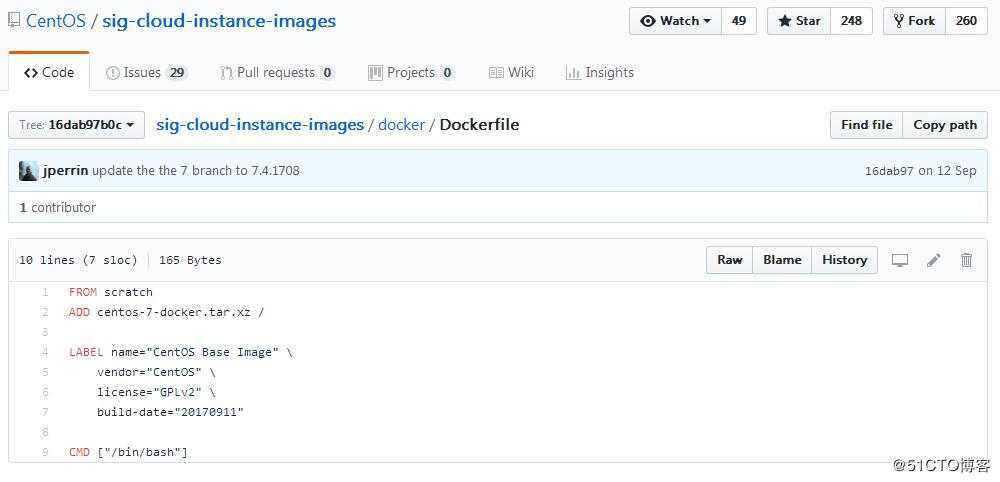Switch to the Issues tab
Image resolution: width=1000 pixels, height=482 pixels.
[x=145, y=73]
